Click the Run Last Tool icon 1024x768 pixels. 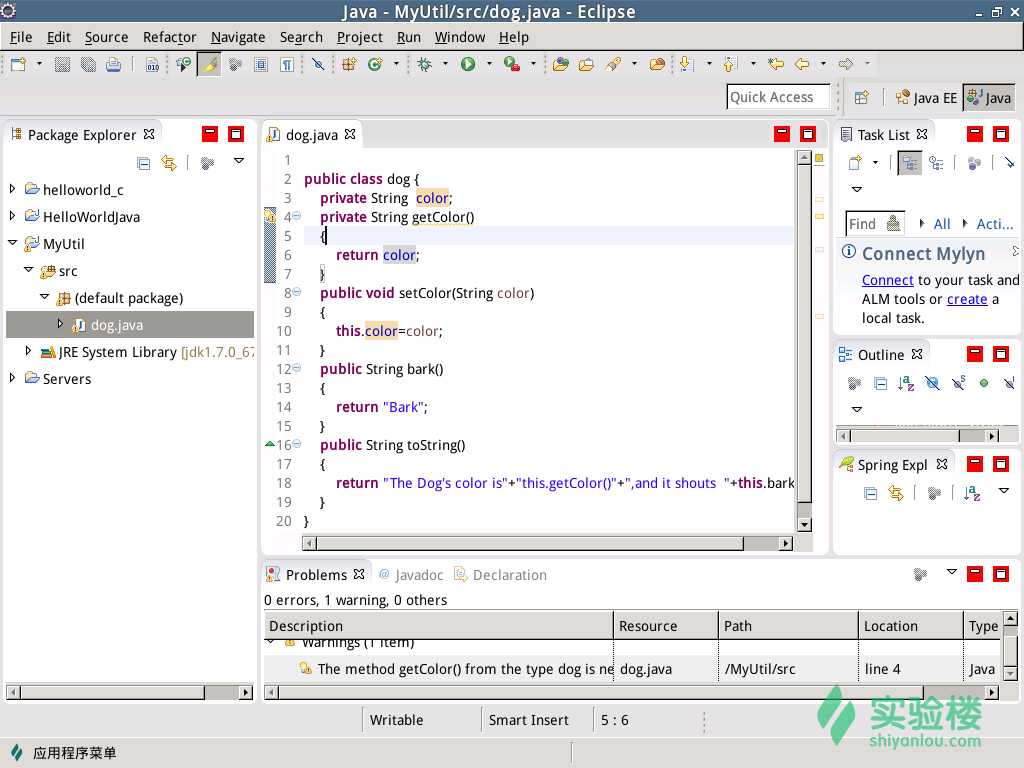point(511,64)
